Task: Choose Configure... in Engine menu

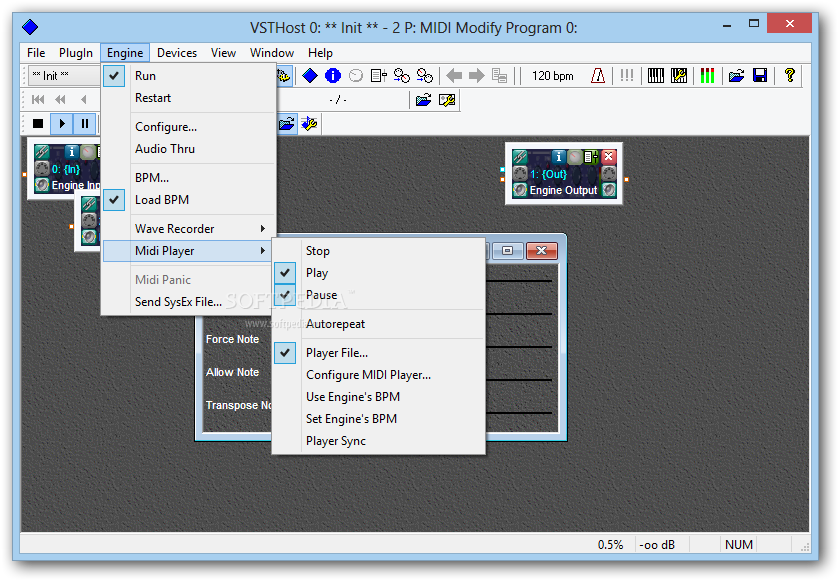Action: [189, 127]
